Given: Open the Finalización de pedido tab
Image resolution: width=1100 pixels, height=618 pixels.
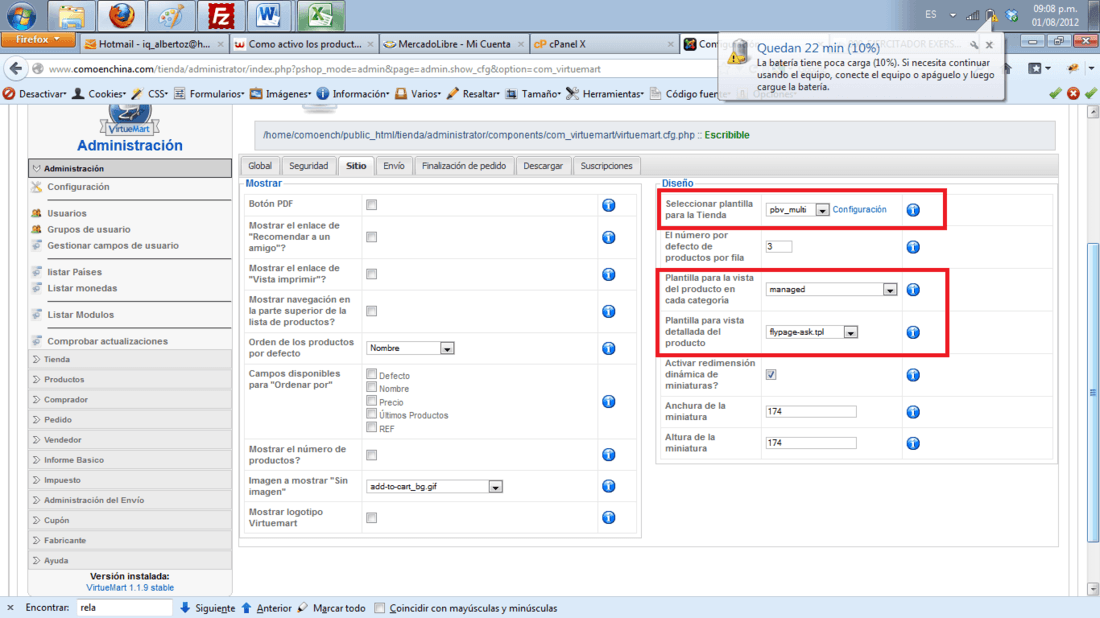Looking at the screenshot, I should click(464, 166).
